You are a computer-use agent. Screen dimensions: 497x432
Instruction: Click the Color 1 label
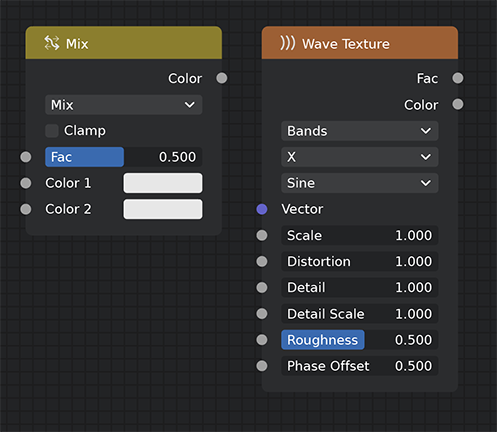pyautogui.click(x=68, y=183)
